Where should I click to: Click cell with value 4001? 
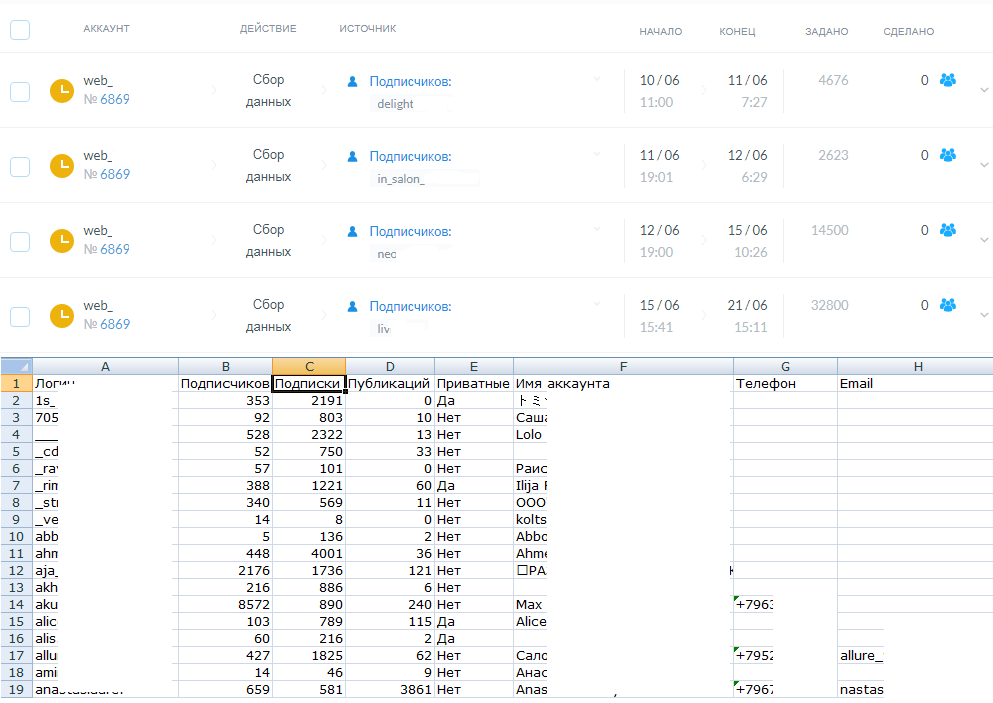tap(309, 554)
